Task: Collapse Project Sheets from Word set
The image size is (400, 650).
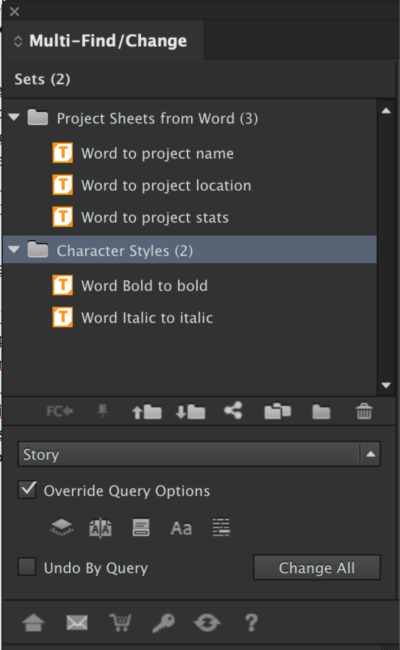Action: [14, 117]
